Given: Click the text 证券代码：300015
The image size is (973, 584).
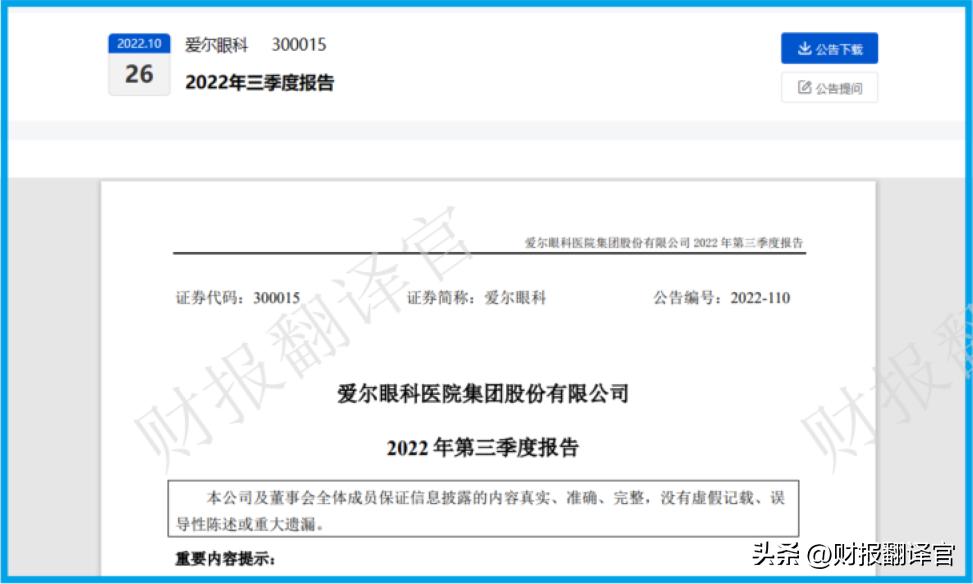Looking at the screenshot, I should coord(238,298).
